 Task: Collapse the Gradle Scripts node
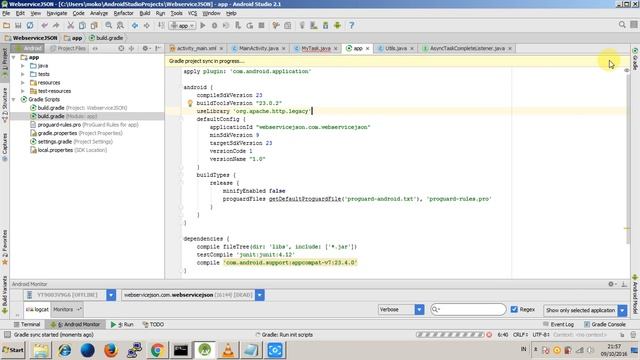pyautogui.click(x=14, y=100)
